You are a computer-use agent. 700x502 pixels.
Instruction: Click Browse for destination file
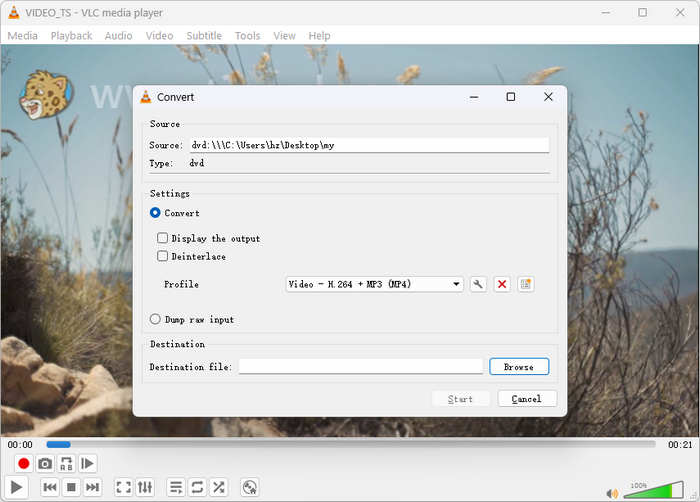tap(519, 367)
